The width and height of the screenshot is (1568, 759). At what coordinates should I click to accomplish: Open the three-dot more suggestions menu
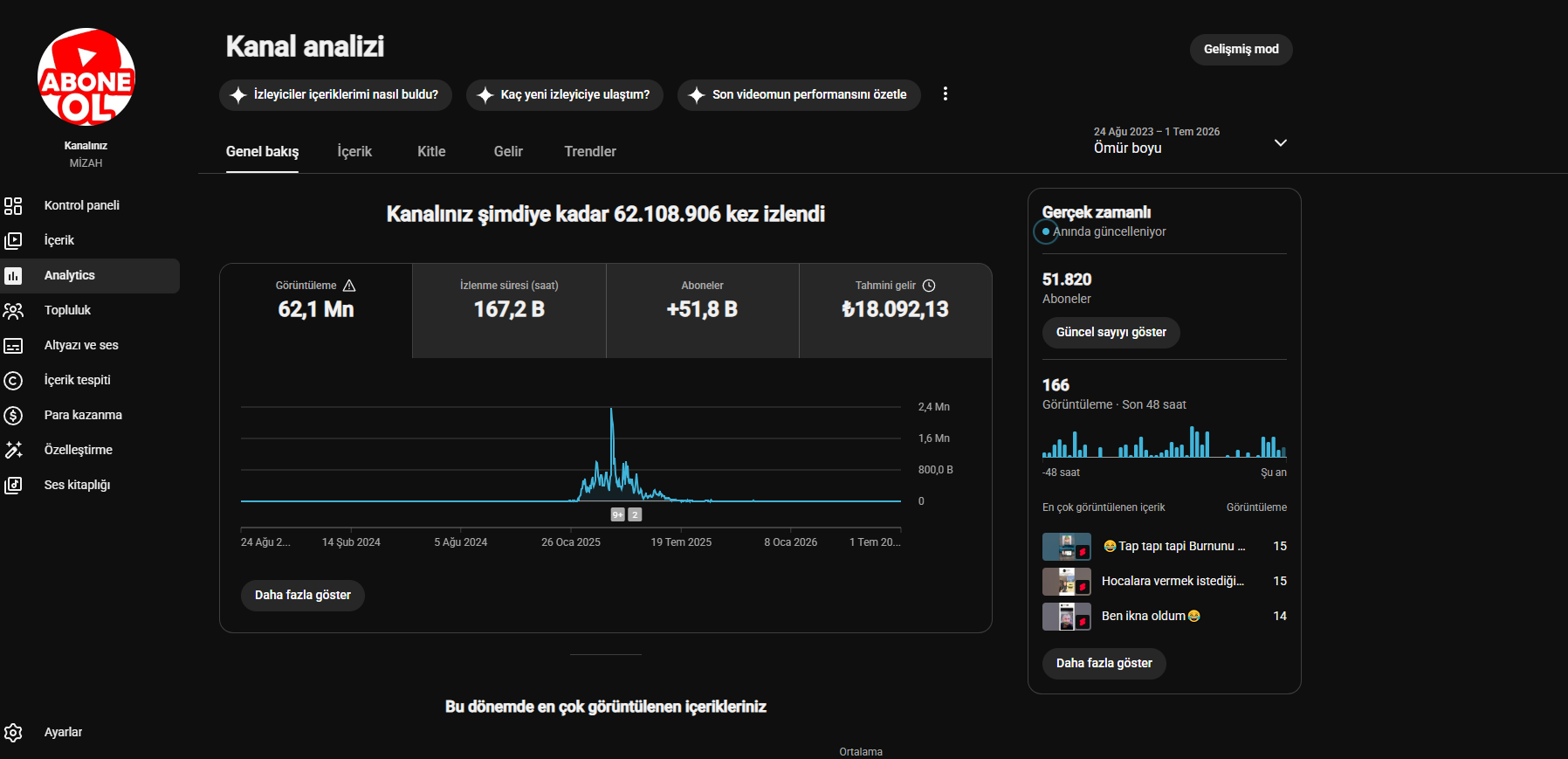pos(945,93)
